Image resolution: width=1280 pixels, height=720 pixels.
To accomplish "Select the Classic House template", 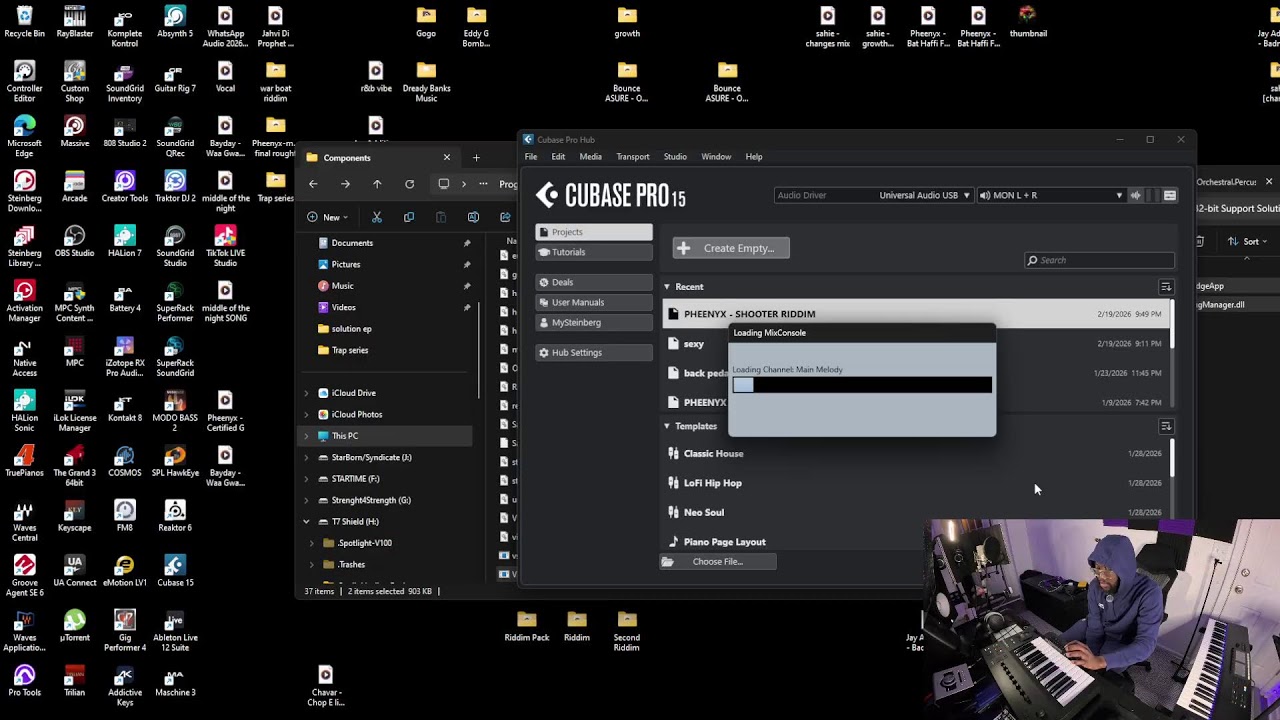I will (915, 454).
